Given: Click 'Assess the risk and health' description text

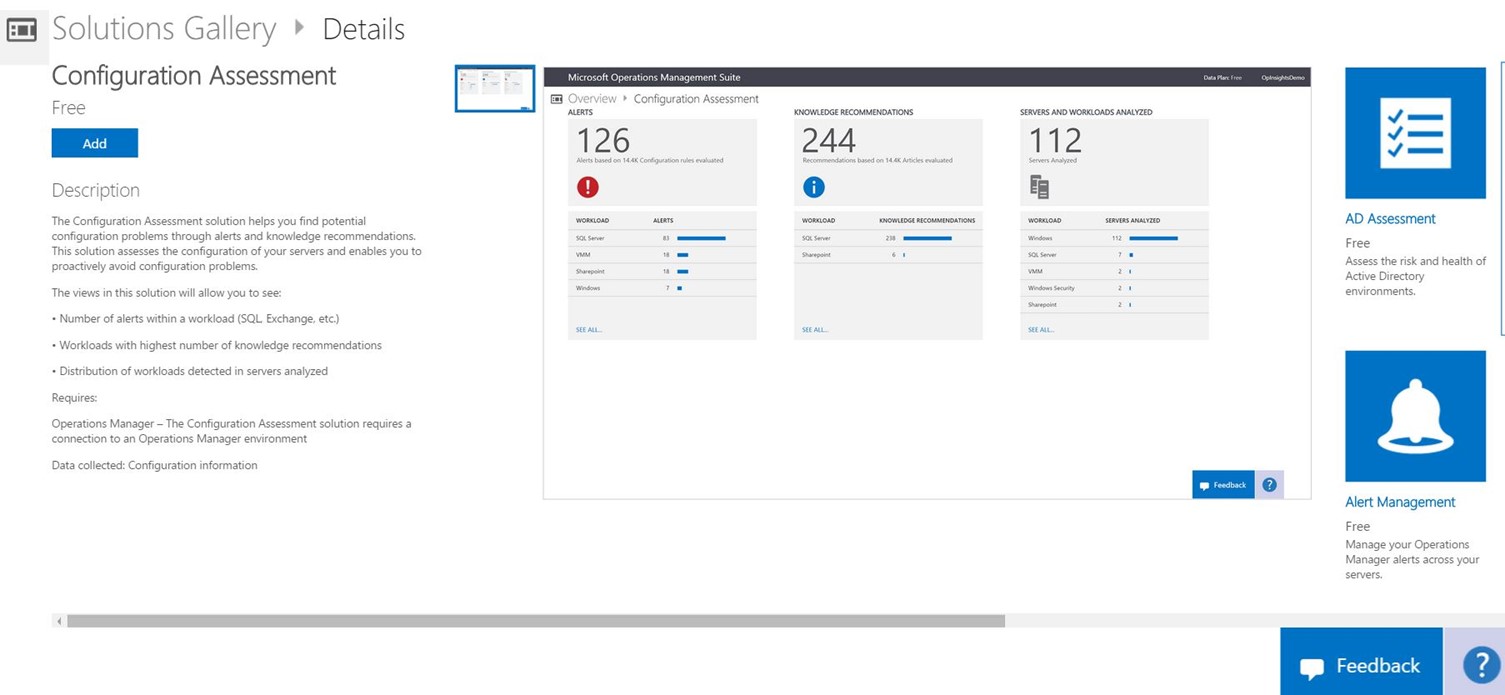Looking at the screenshot, I should (1416, 276).
